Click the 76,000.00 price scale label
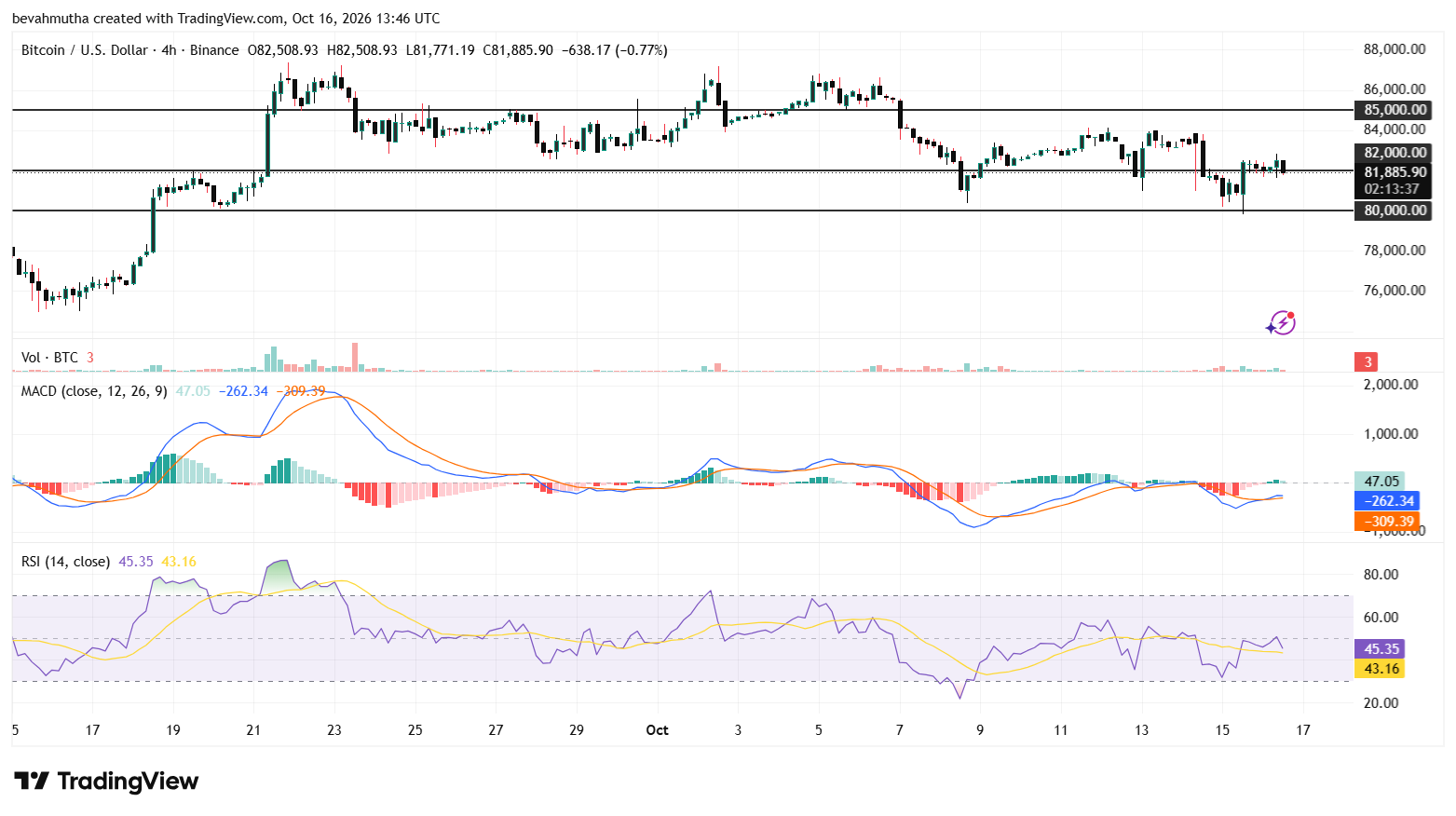Viewport: 1456px width, 816px height. click(1395, 291)
